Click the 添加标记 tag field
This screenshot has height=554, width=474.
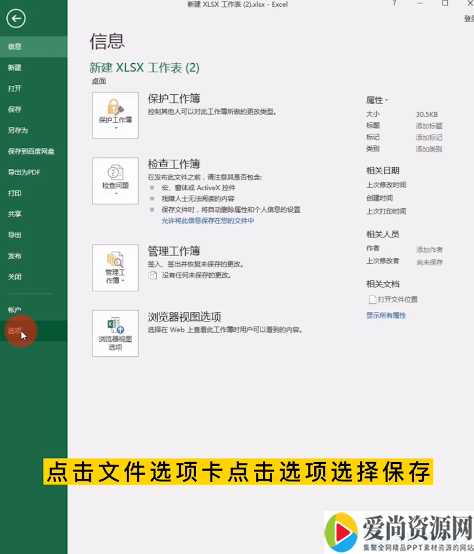pos(429,137)
